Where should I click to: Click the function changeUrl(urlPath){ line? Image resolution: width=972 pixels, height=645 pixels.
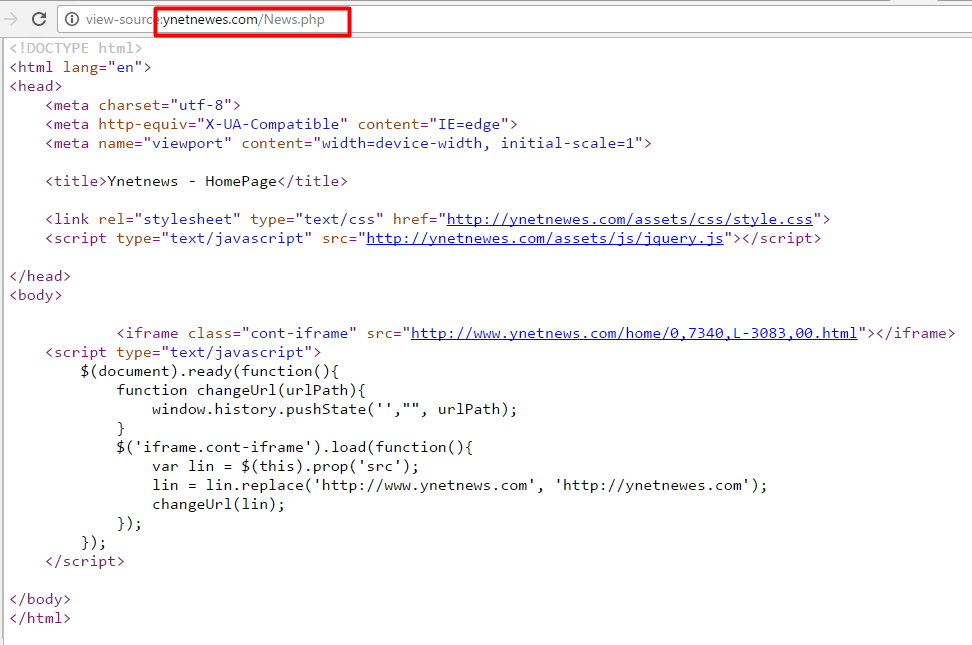coord(241,391)
